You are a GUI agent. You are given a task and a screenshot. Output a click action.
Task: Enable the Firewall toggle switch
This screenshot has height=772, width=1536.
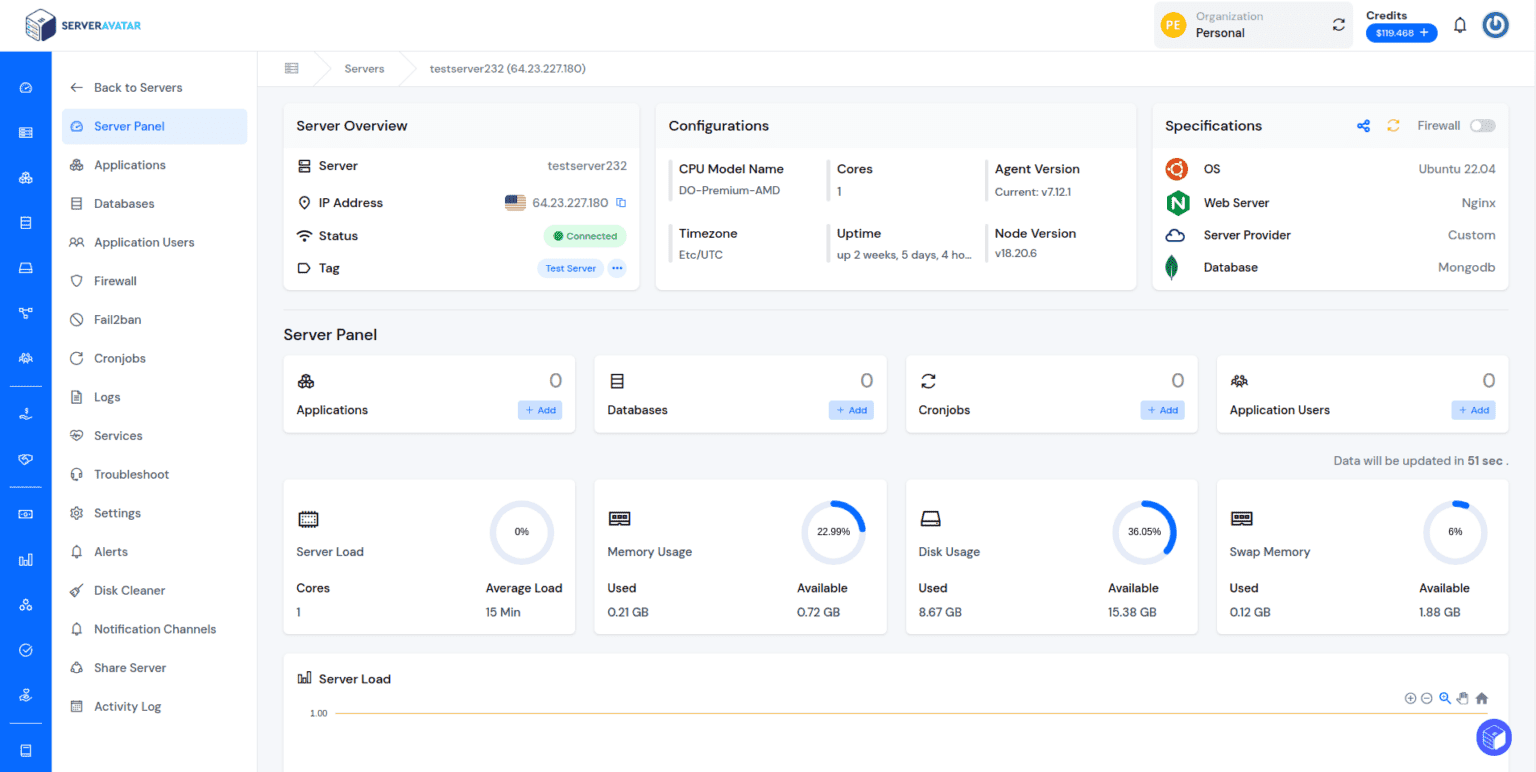[1482, 126]
